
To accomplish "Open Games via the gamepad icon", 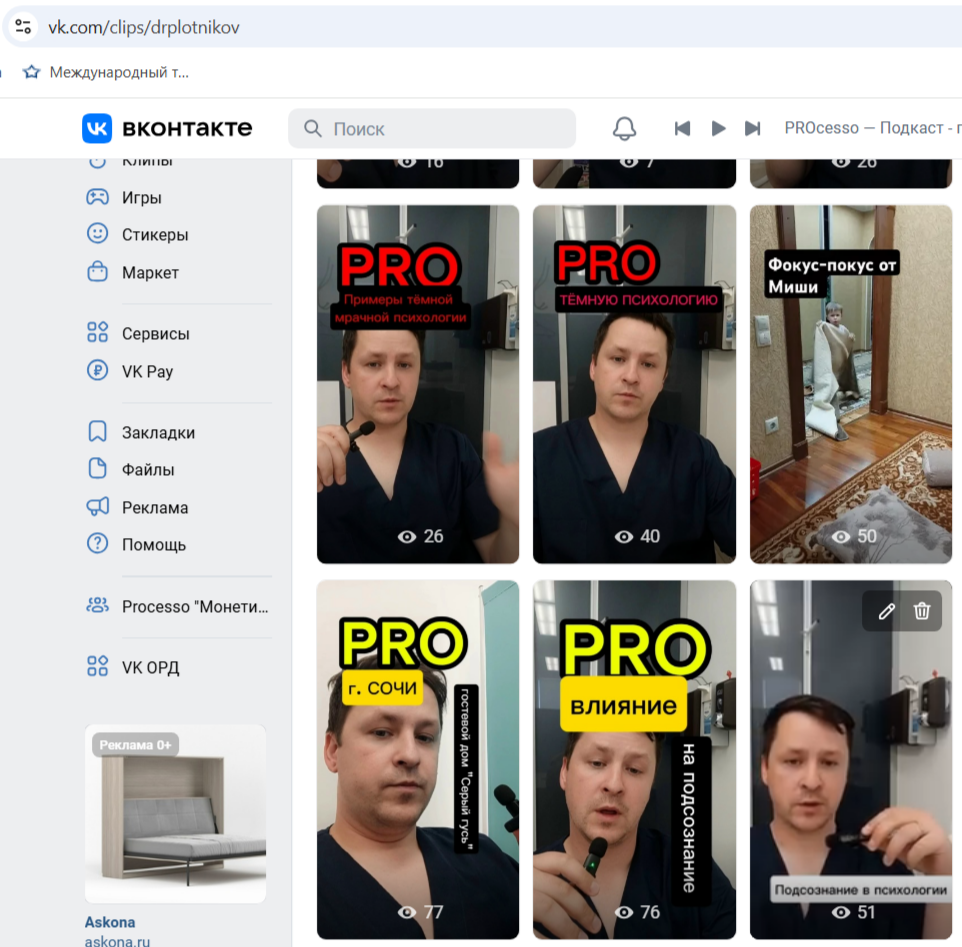I will tap(97, 197).
